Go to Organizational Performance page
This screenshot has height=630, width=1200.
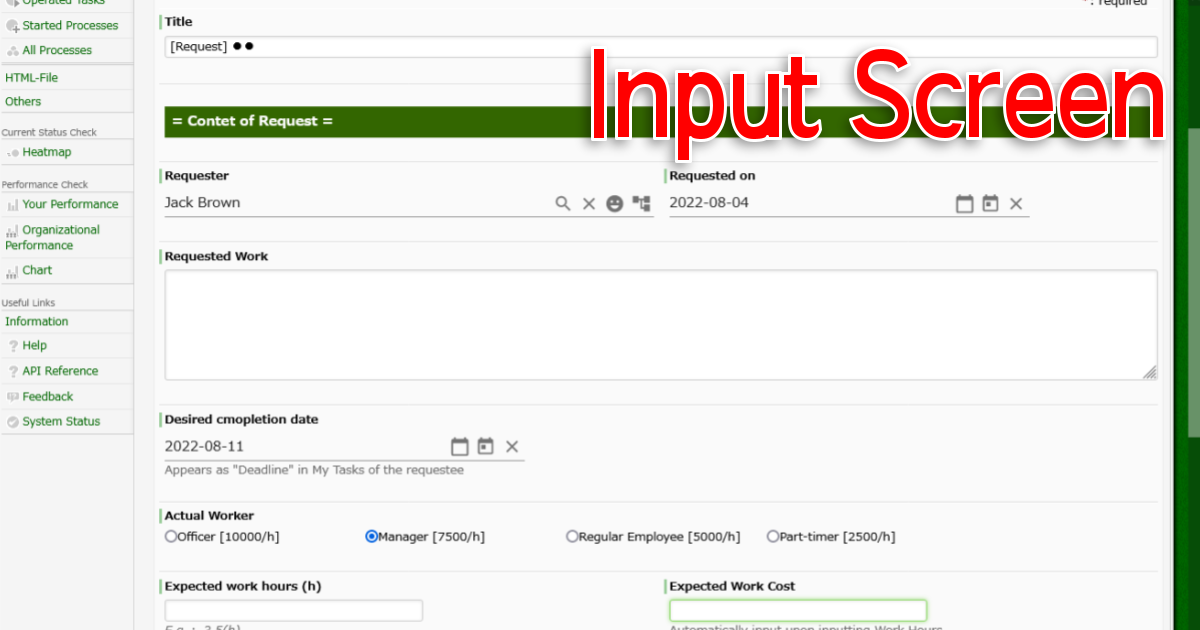coord(61,237)
